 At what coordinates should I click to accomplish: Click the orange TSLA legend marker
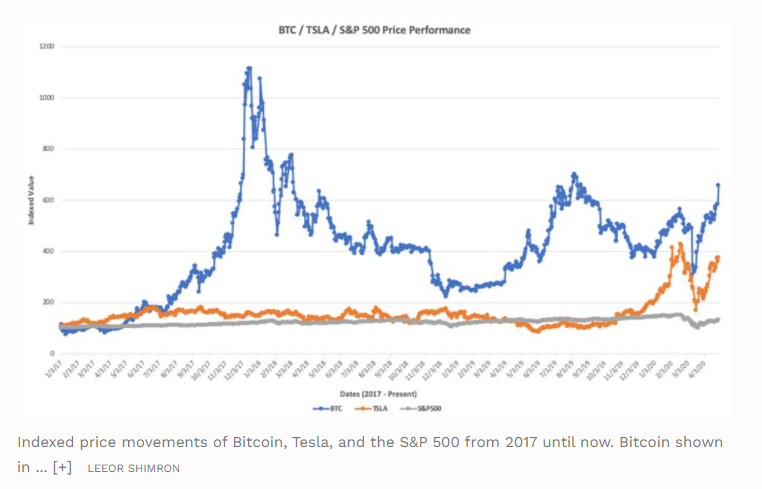363,409
